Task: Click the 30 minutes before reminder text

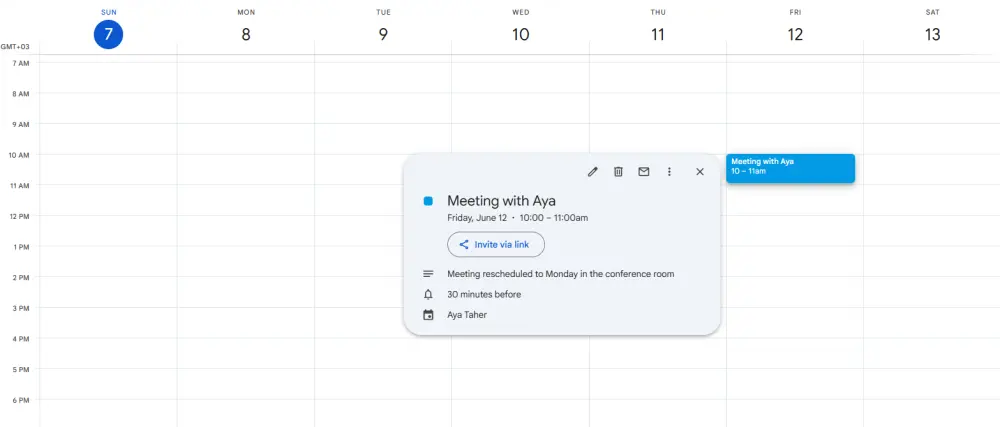Action: coord(484,294)
